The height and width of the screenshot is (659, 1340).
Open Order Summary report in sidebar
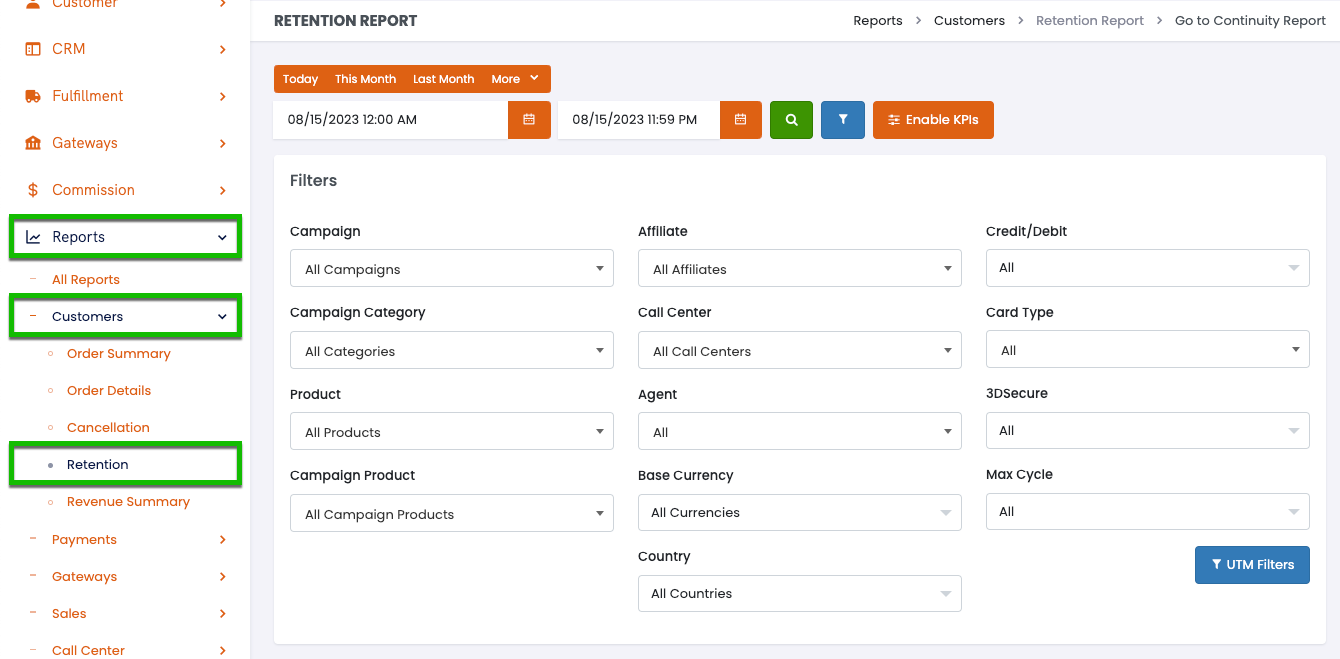point(118,354)
